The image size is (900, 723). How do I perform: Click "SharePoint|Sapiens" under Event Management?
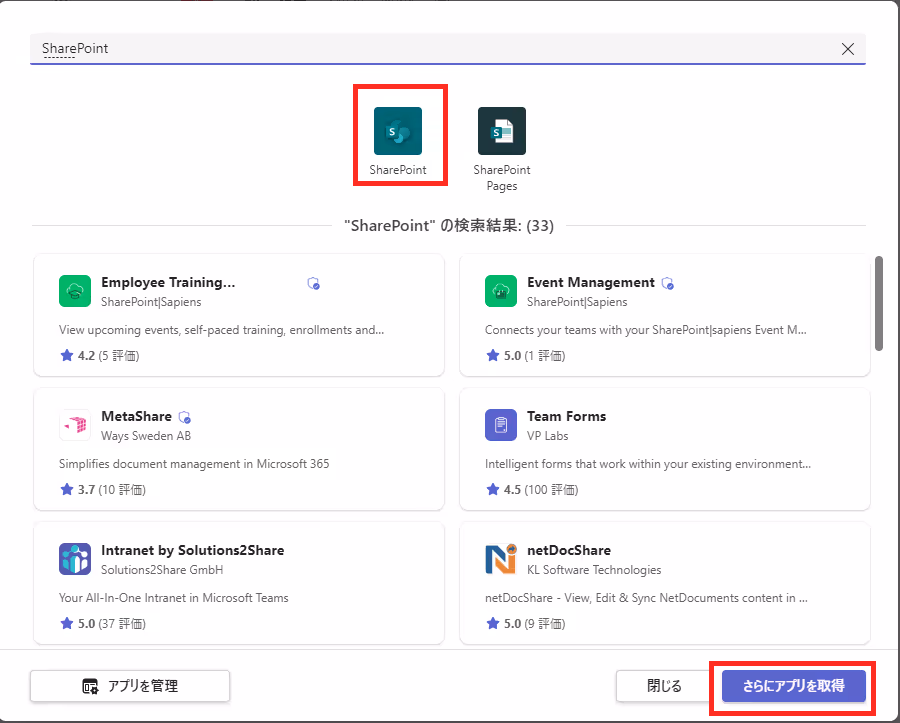click(x=577, y=302)
